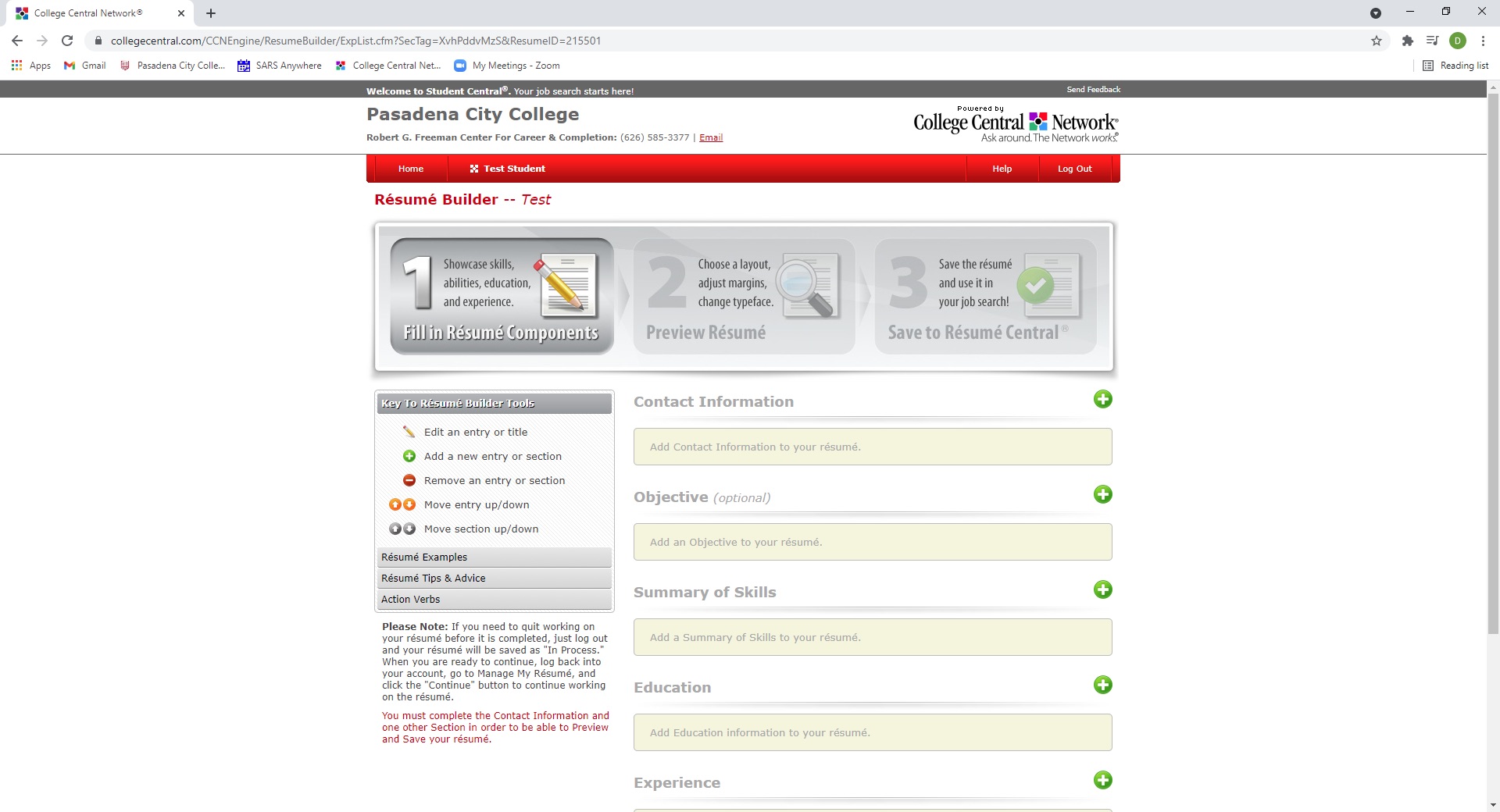Open the My Meetings - Zoom bookmark
Viewport: 1500px width, 812px height.
coord(507,66)
